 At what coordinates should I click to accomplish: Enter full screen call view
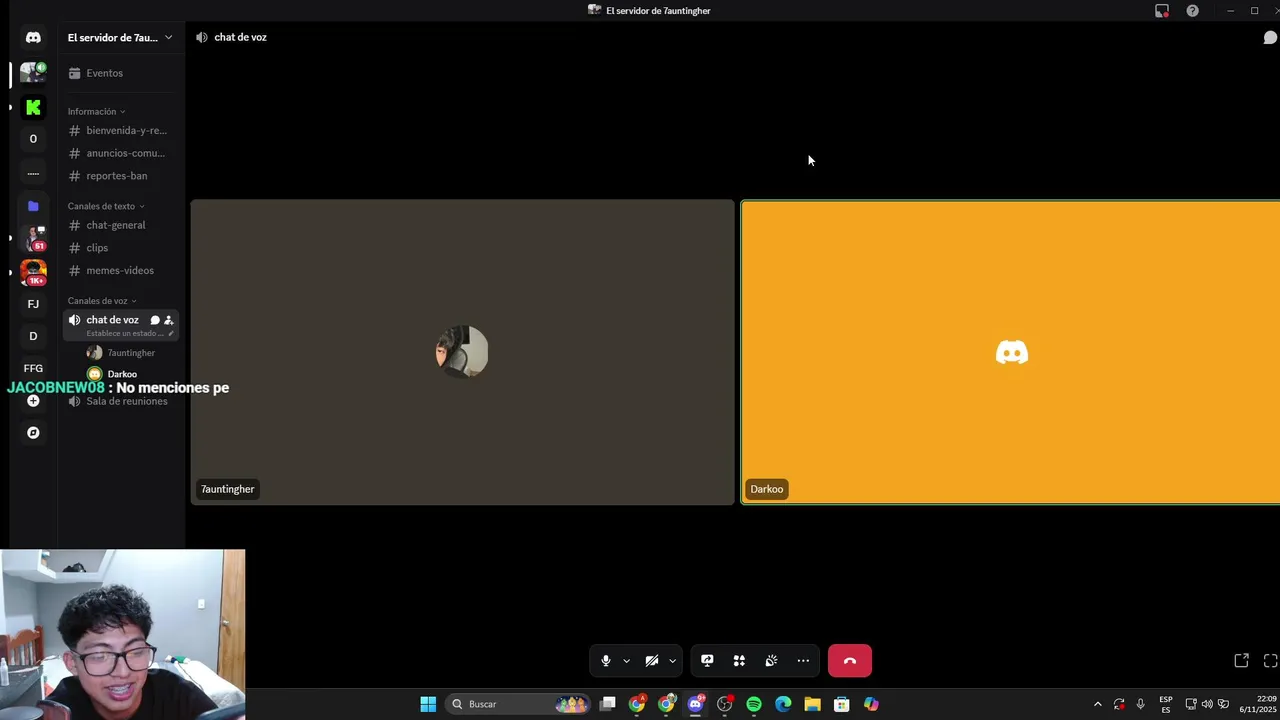tap(1270, 661)
